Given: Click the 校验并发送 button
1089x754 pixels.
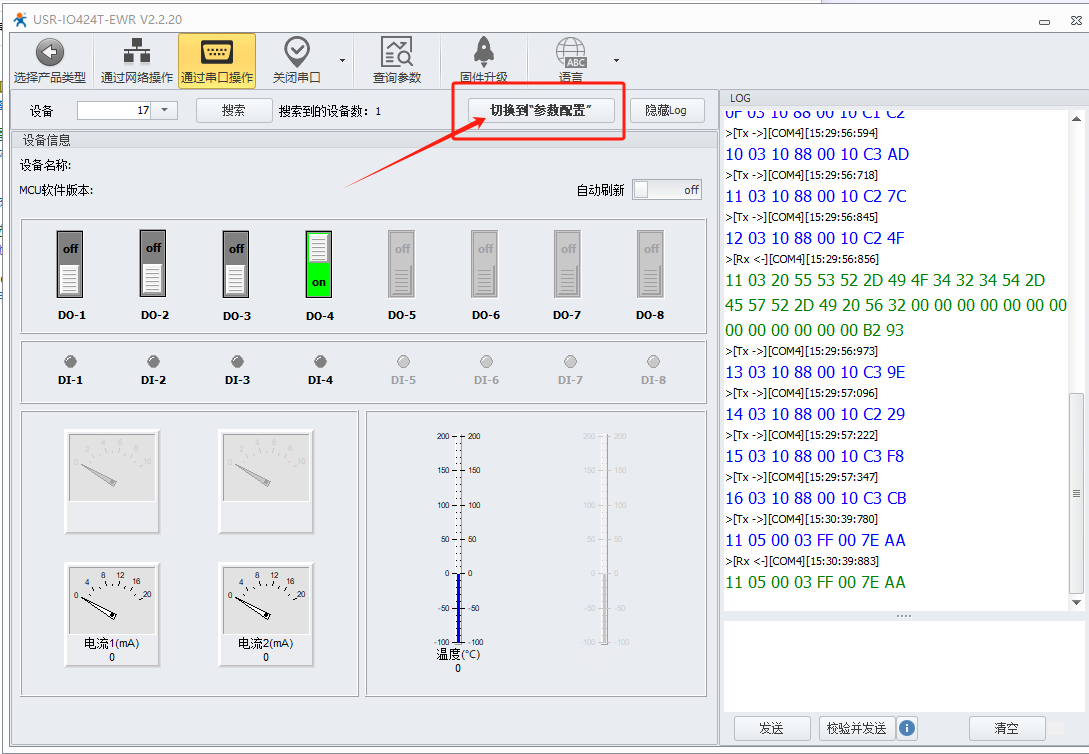Looking at the screenshot, I should [856, 728].
